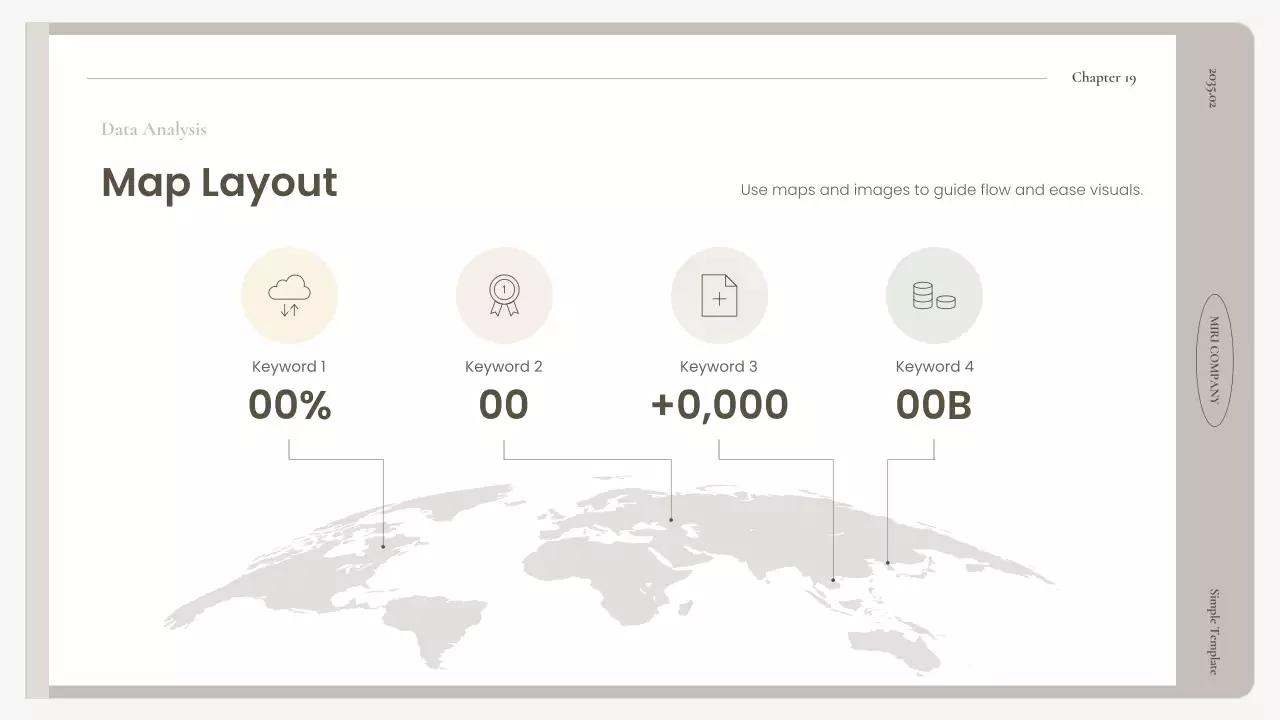Click the Keyword 1 label

point(289,367)
